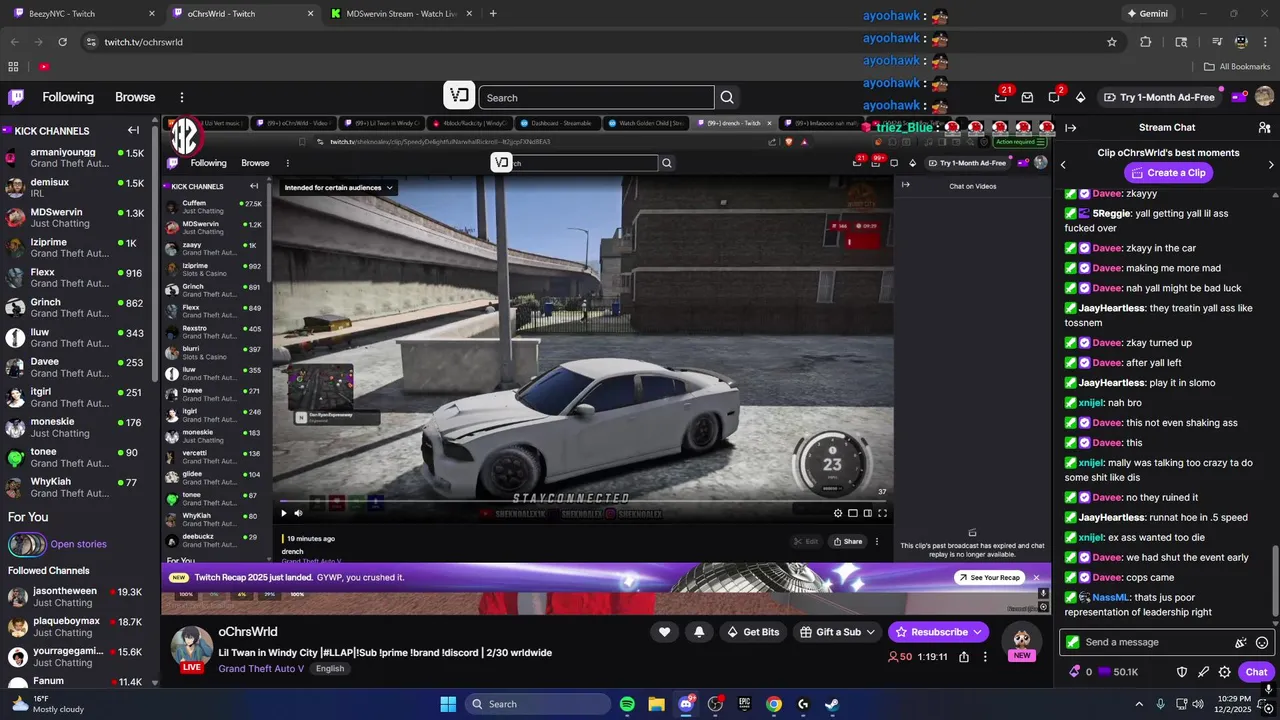Open chat settings gear icon
This screenshot has height=720, width=1280.
point(1224,672)
